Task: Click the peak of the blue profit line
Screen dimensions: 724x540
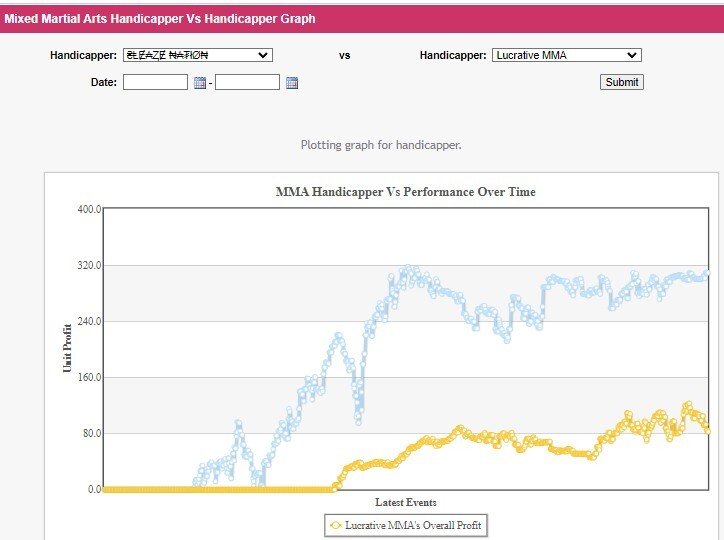Action: [x=407, y=268]
